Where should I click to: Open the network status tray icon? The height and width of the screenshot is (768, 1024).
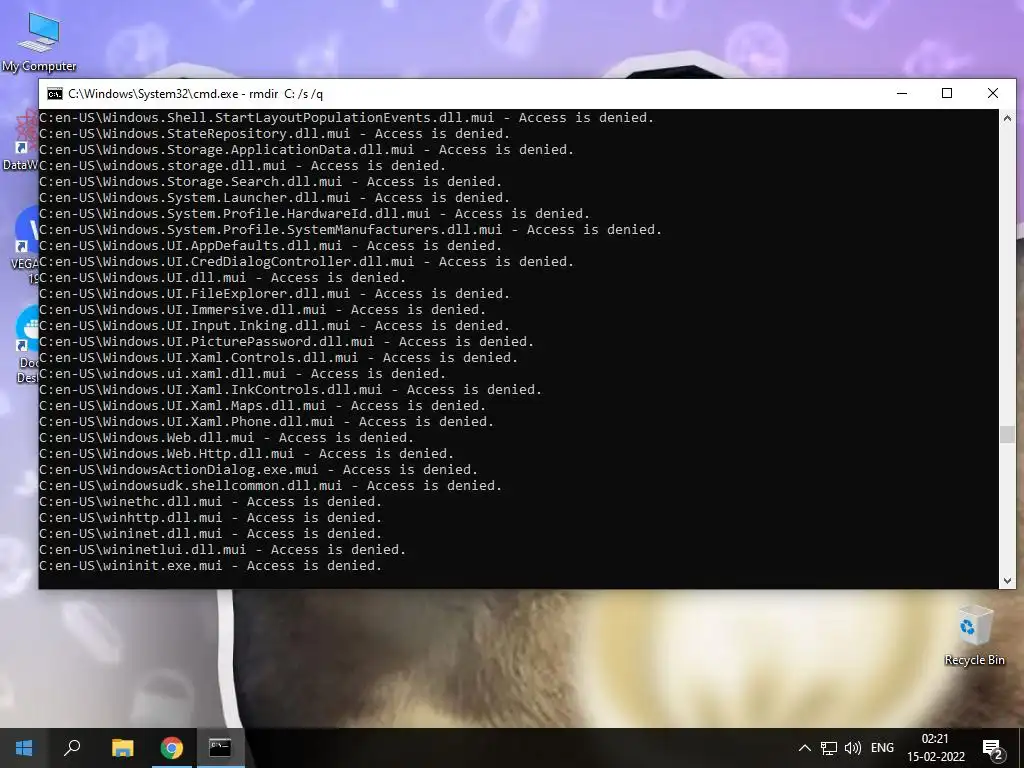point(829,748)
